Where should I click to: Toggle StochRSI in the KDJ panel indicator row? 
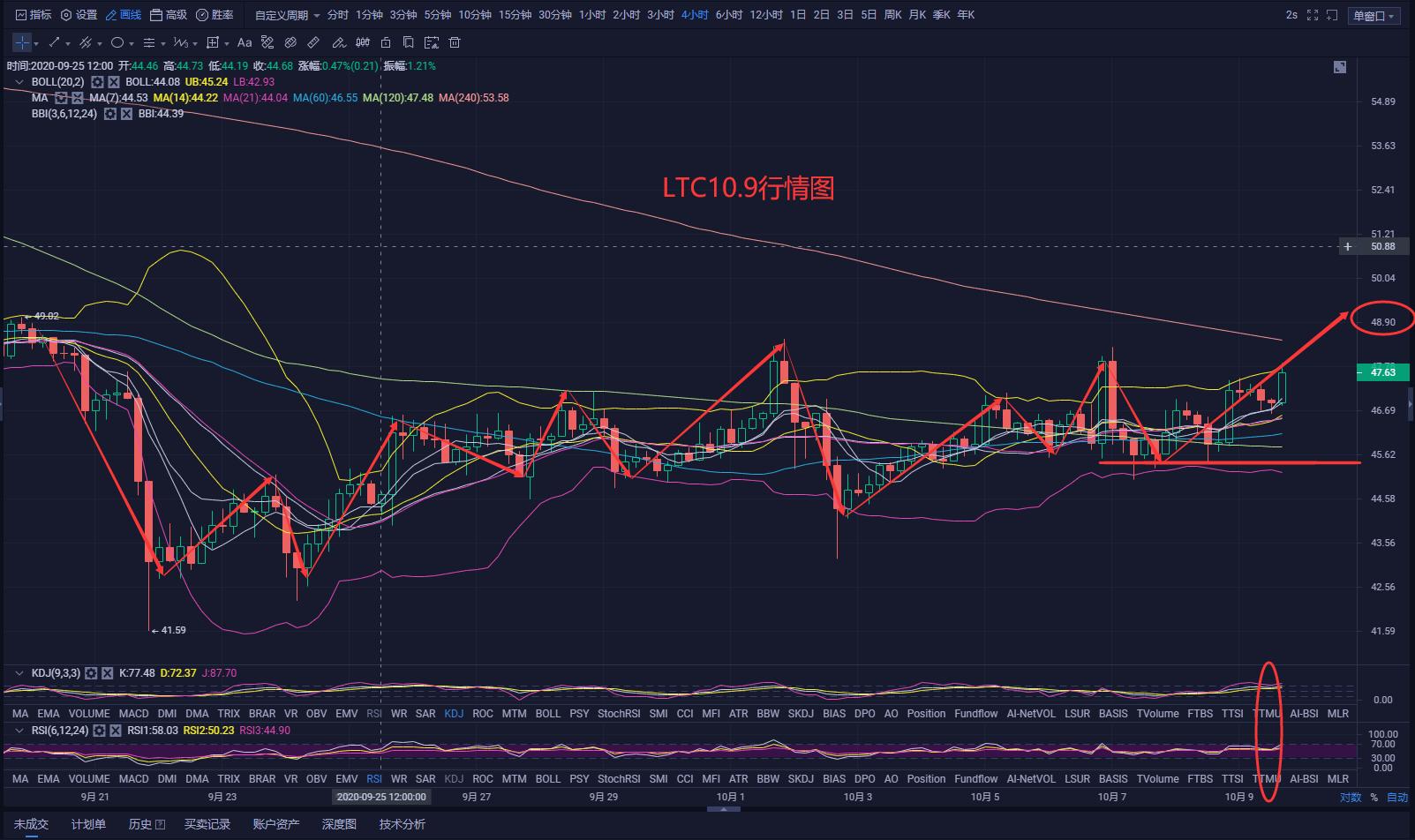click(x=619, y=714)
